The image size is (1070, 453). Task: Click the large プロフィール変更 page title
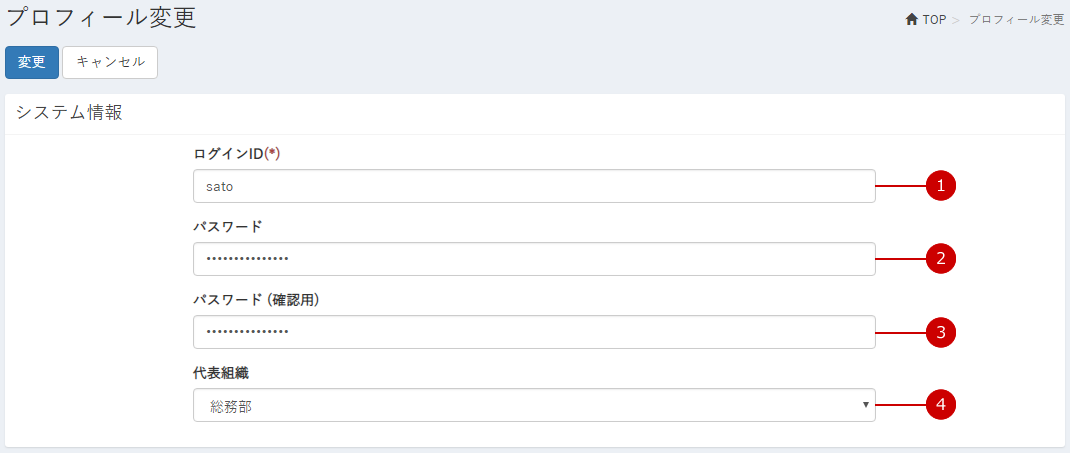click(101, 18)
